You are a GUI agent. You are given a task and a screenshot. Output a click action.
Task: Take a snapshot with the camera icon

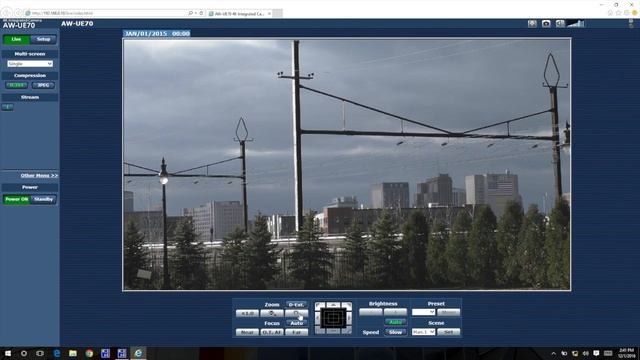546,24
